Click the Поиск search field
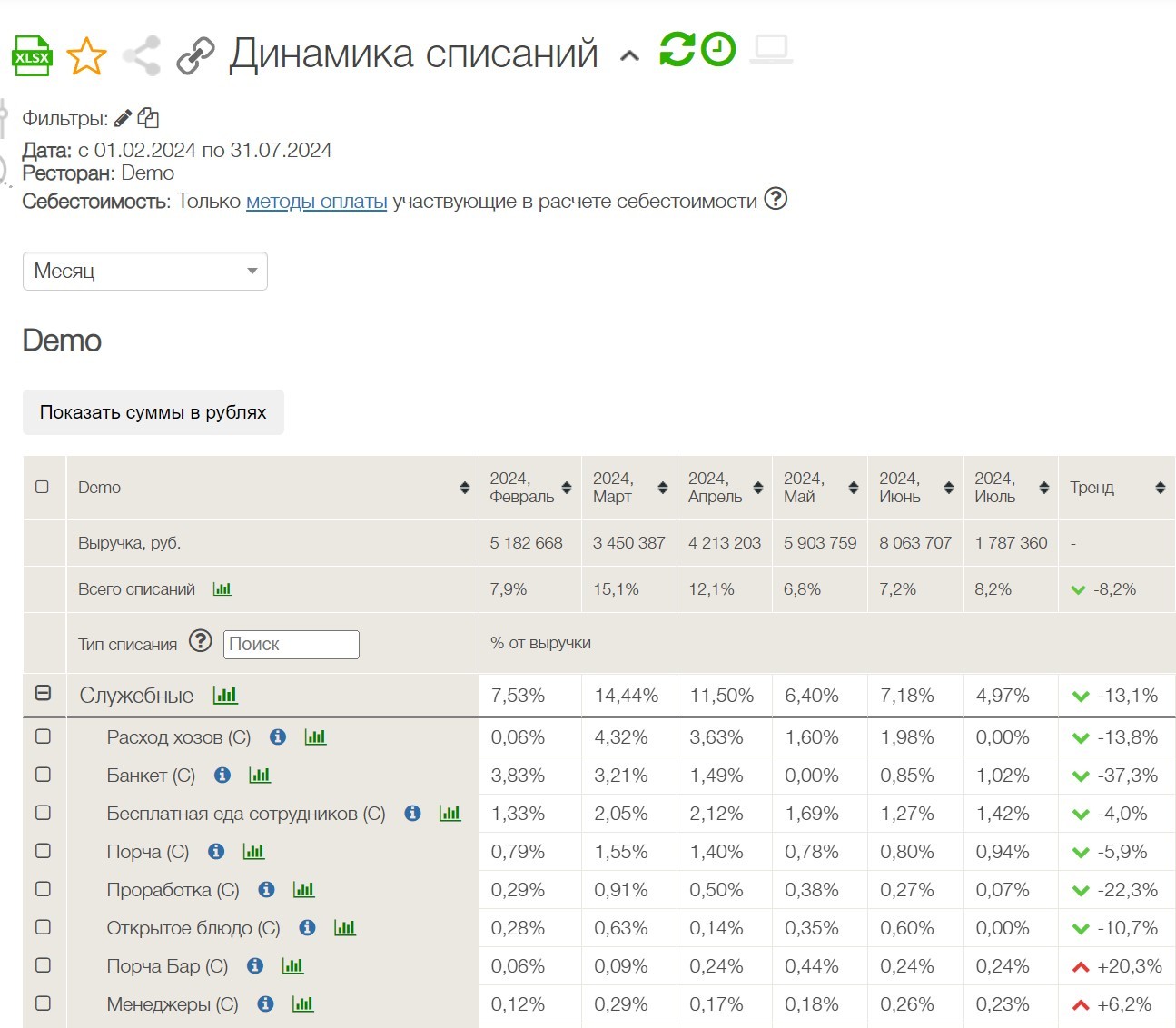This screenshot has width=1176, height=1028. (291, 644)
